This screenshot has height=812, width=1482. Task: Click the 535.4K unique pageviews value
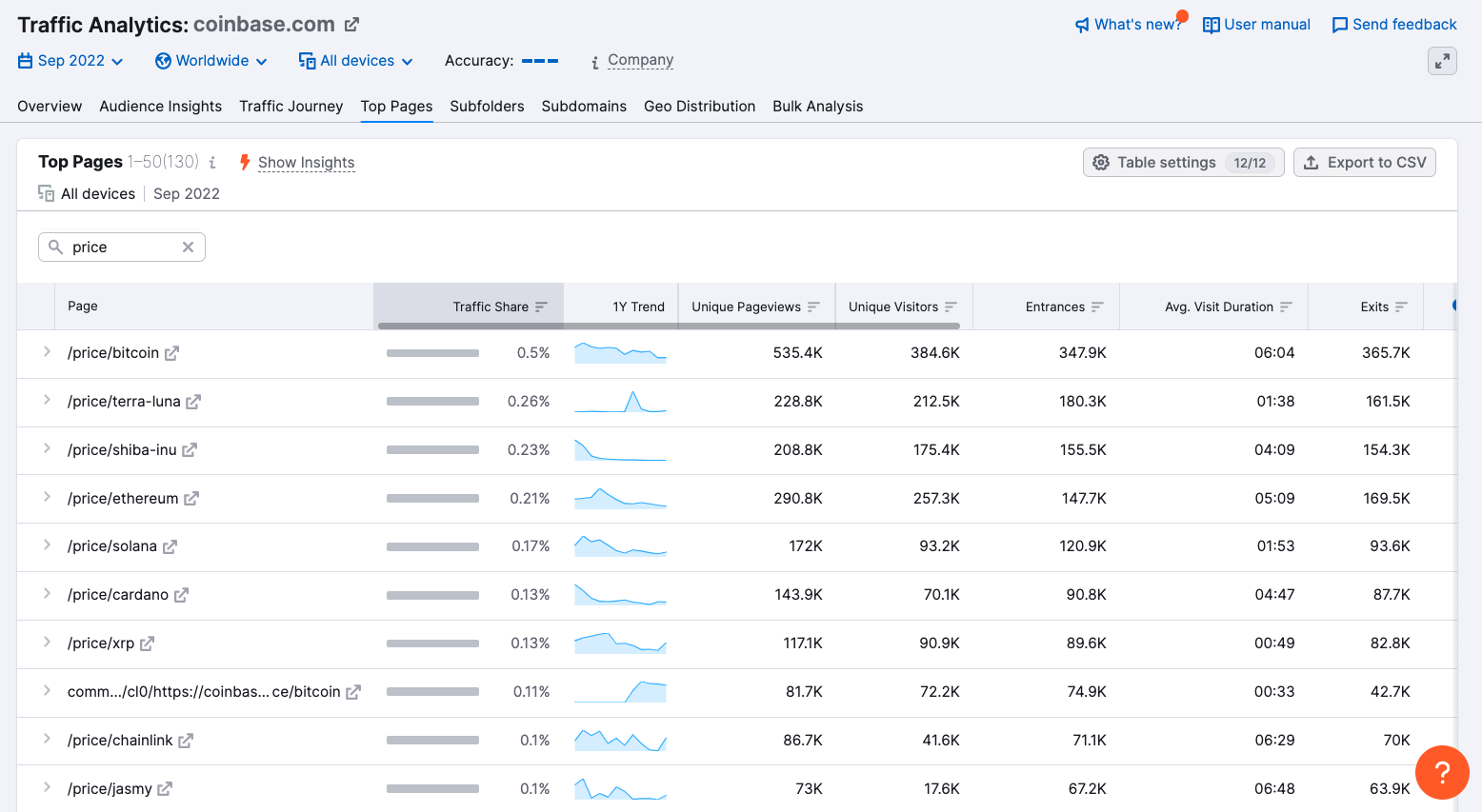(x=798, y=353)
